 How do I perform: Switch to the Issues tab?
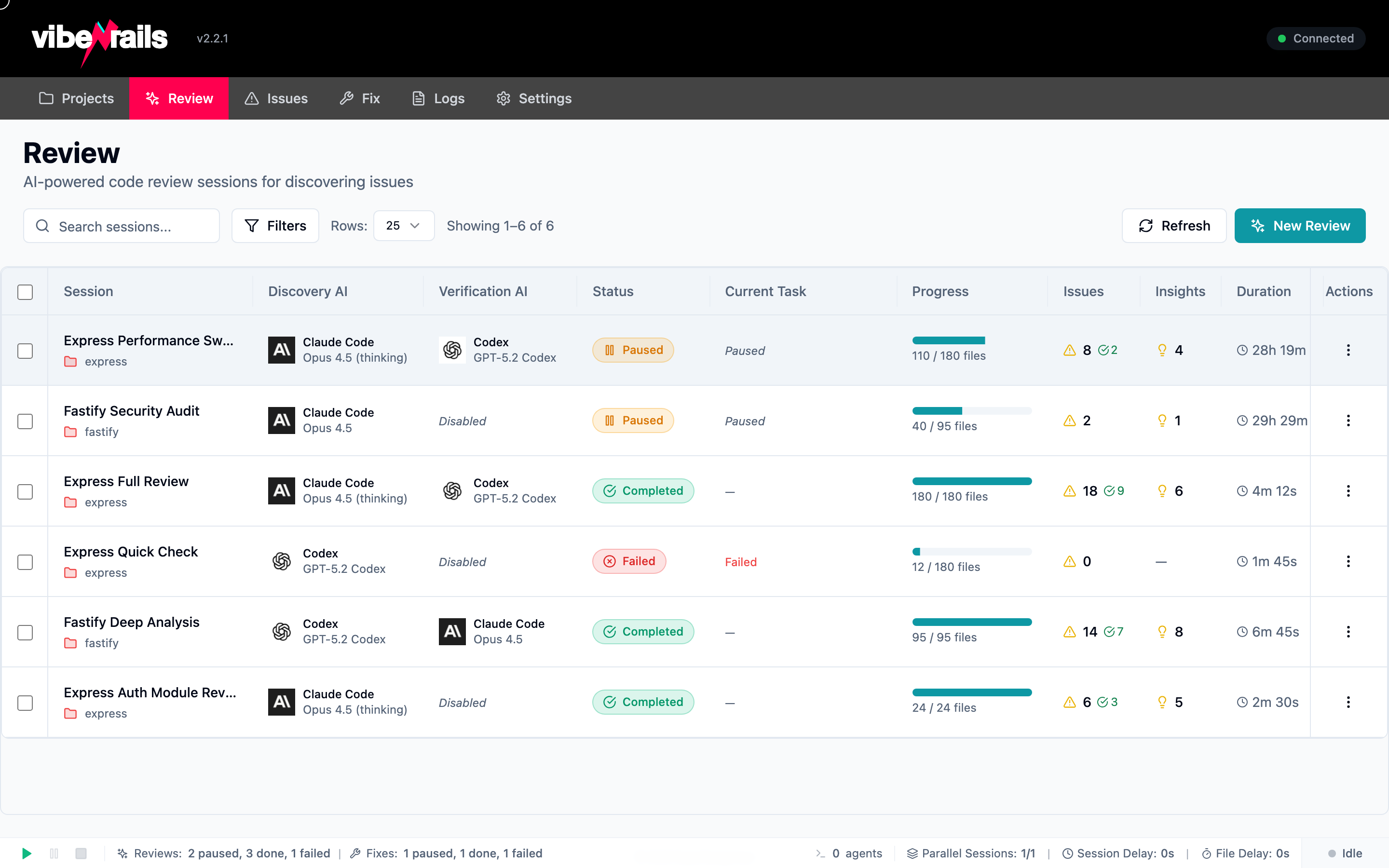click(276, 98)
